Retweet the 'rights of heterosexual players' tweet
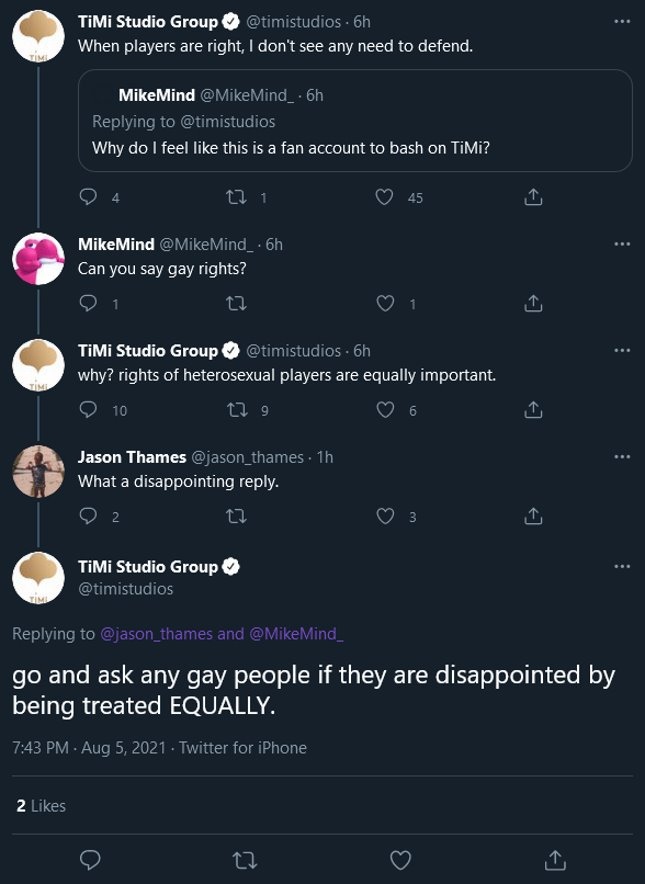Image resolution: width=645 pixels, height=884 pixels. pos(237,410)
